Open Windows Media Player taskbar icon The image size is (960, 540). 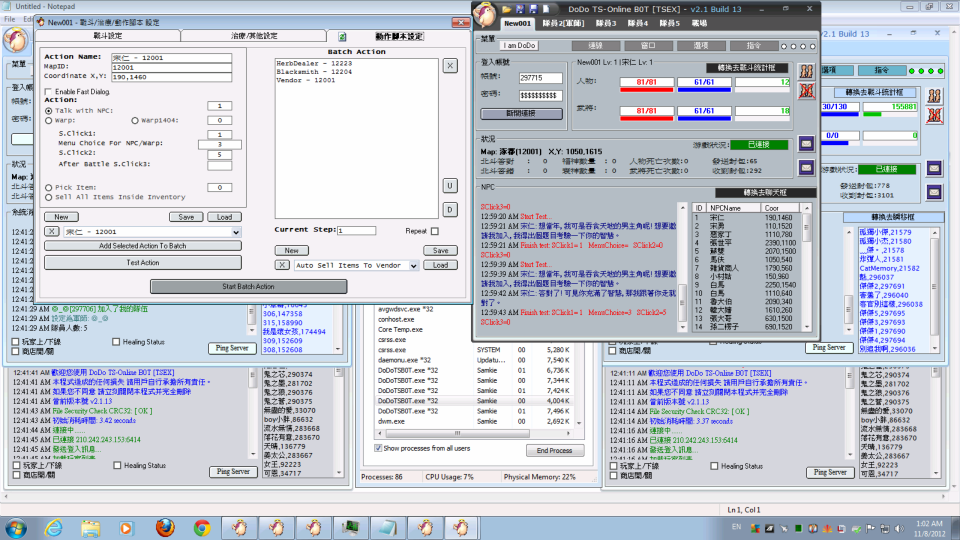click(126, 528)
